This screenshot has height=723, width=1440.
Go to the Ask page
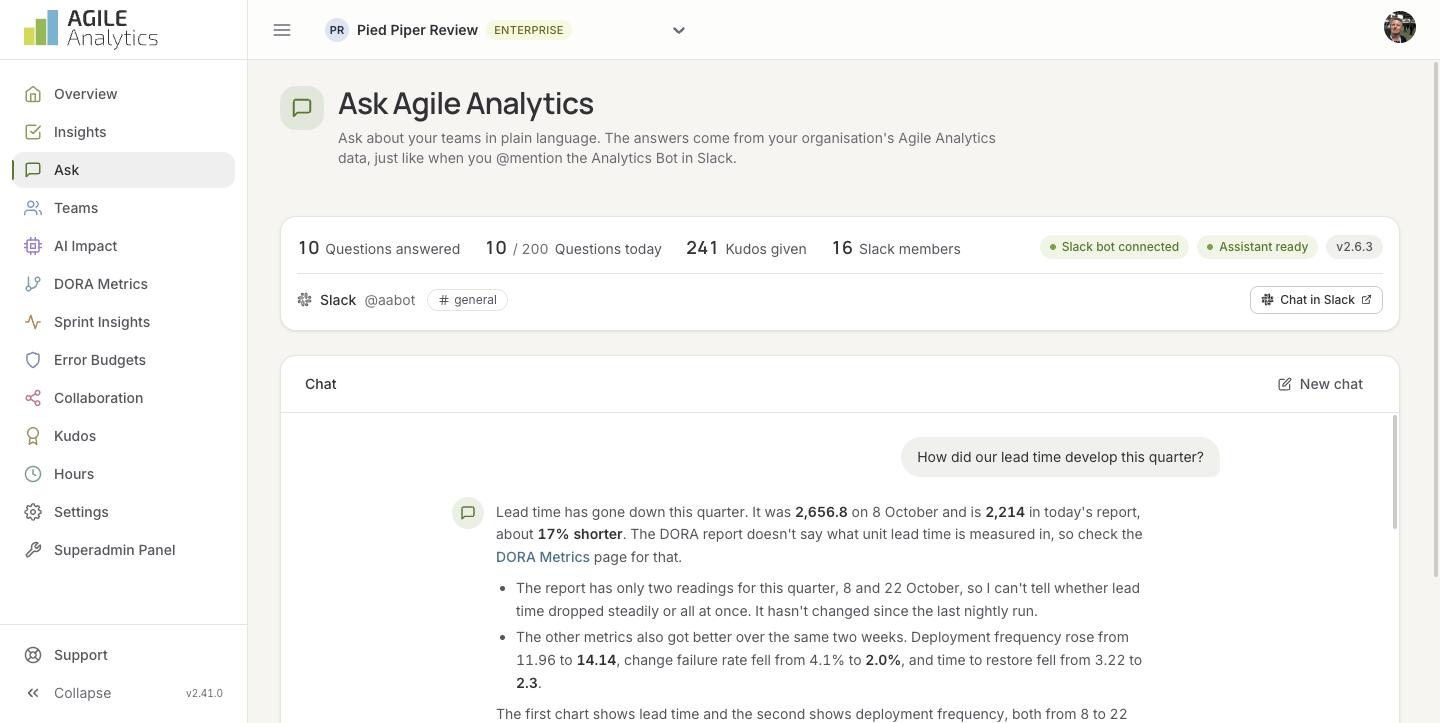coord(124,170)
